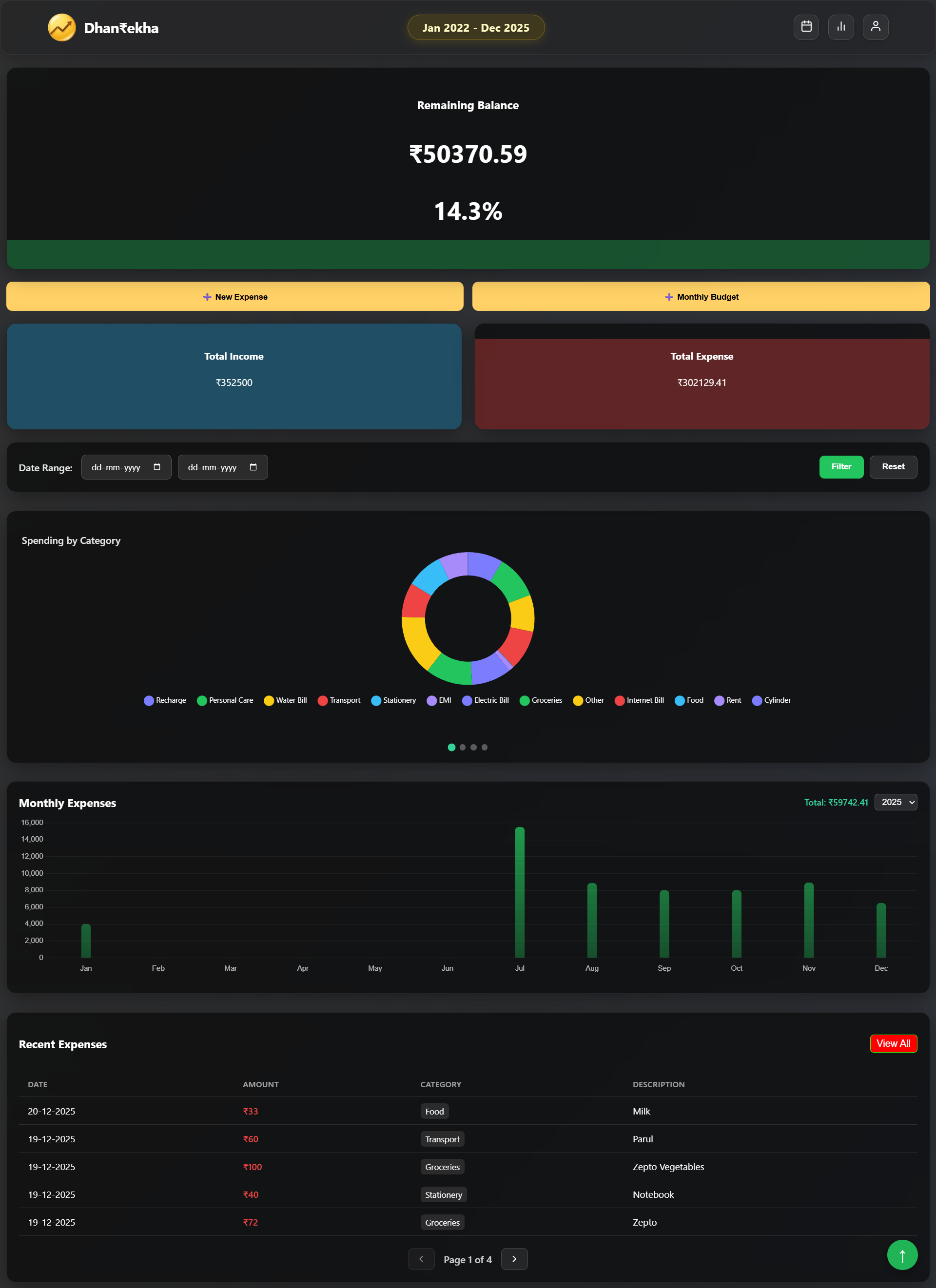Image resolution: width=936 pixels, height=1288 pixels.
Task: Click the DhanRekha logo icon
Action: [x=62, y=27]
